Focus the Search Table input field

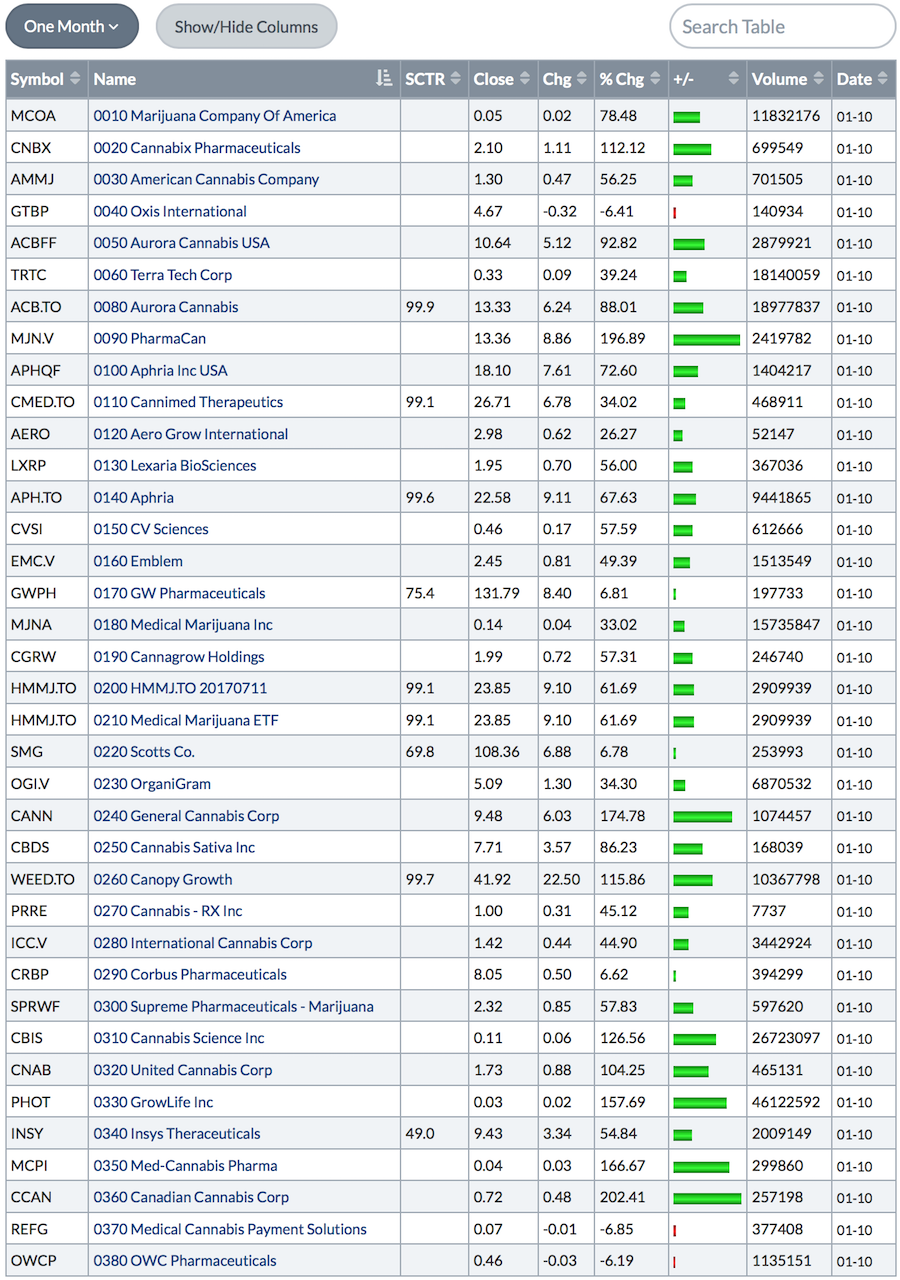(x=782, y=27)
